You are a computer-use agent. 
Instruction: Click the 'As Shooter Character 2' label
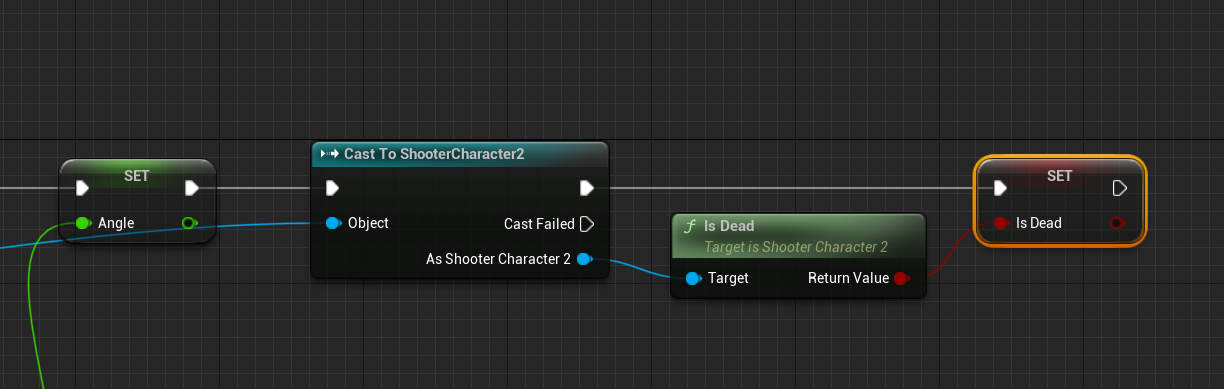pyautogui.click(x=498, y=259)
